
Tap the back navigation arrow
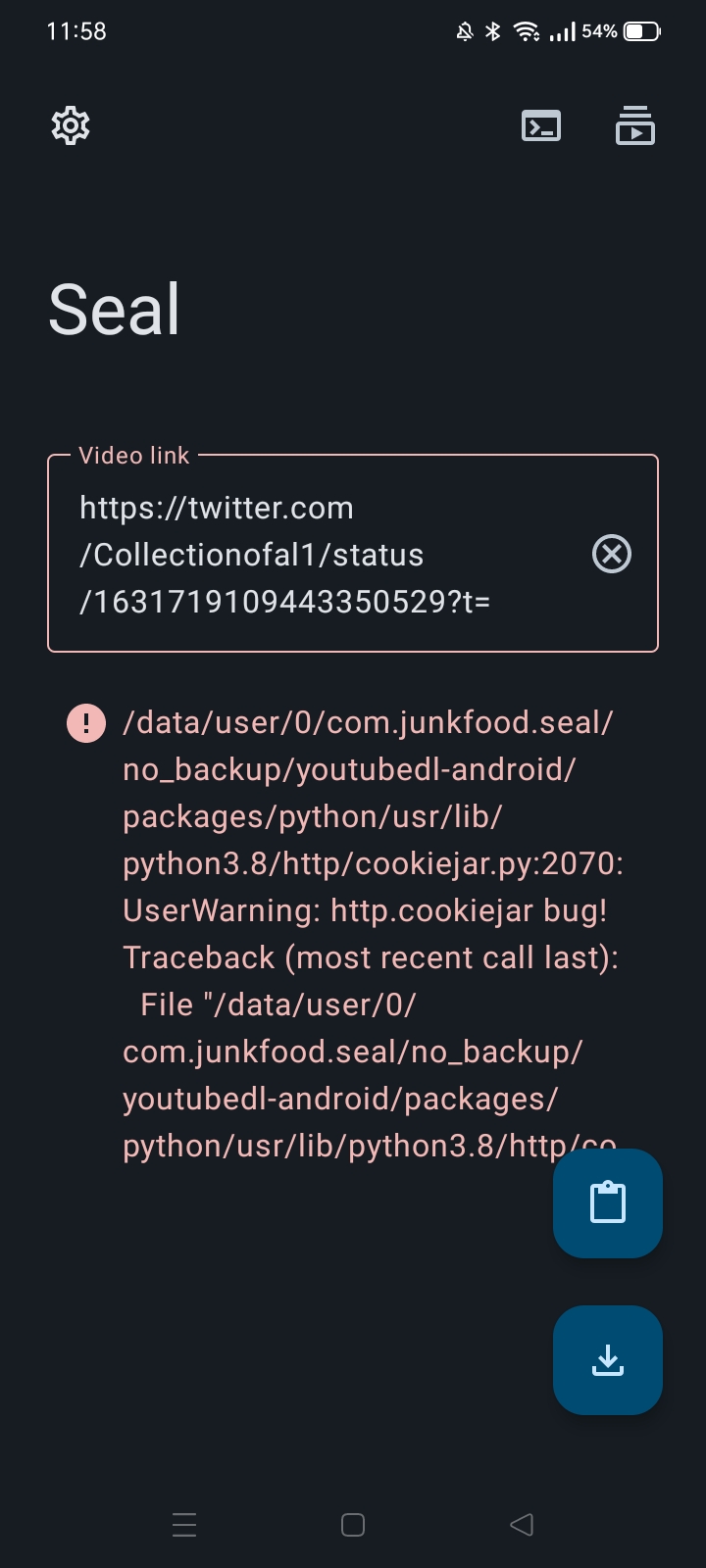coord(521,1524)
